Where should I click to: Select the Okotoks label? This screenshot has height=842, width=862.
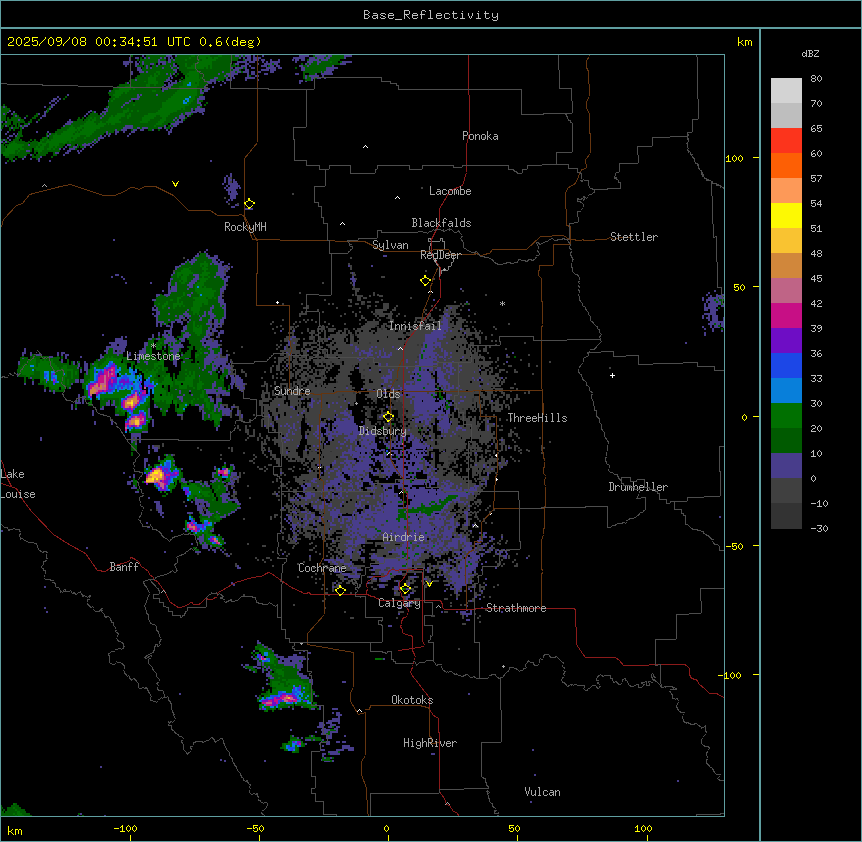tap(412, 700)
